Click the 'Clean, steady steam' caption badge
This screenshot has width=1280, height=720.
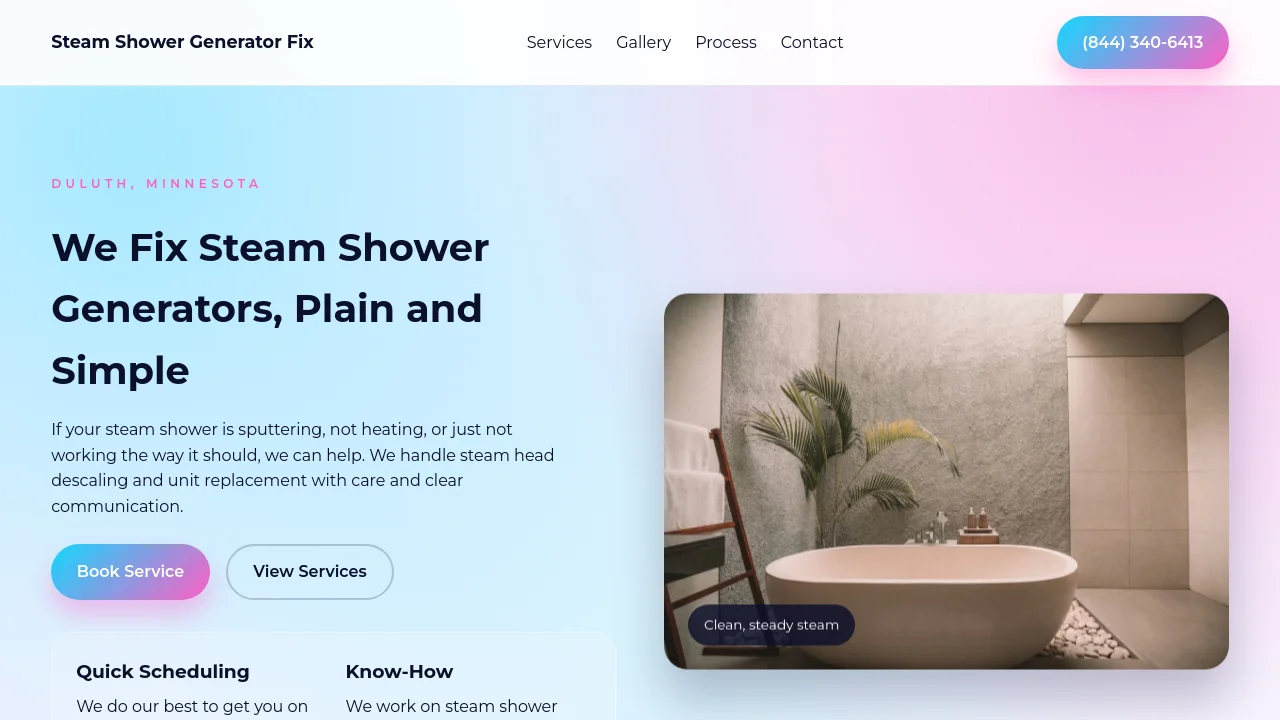coord(771,625)
